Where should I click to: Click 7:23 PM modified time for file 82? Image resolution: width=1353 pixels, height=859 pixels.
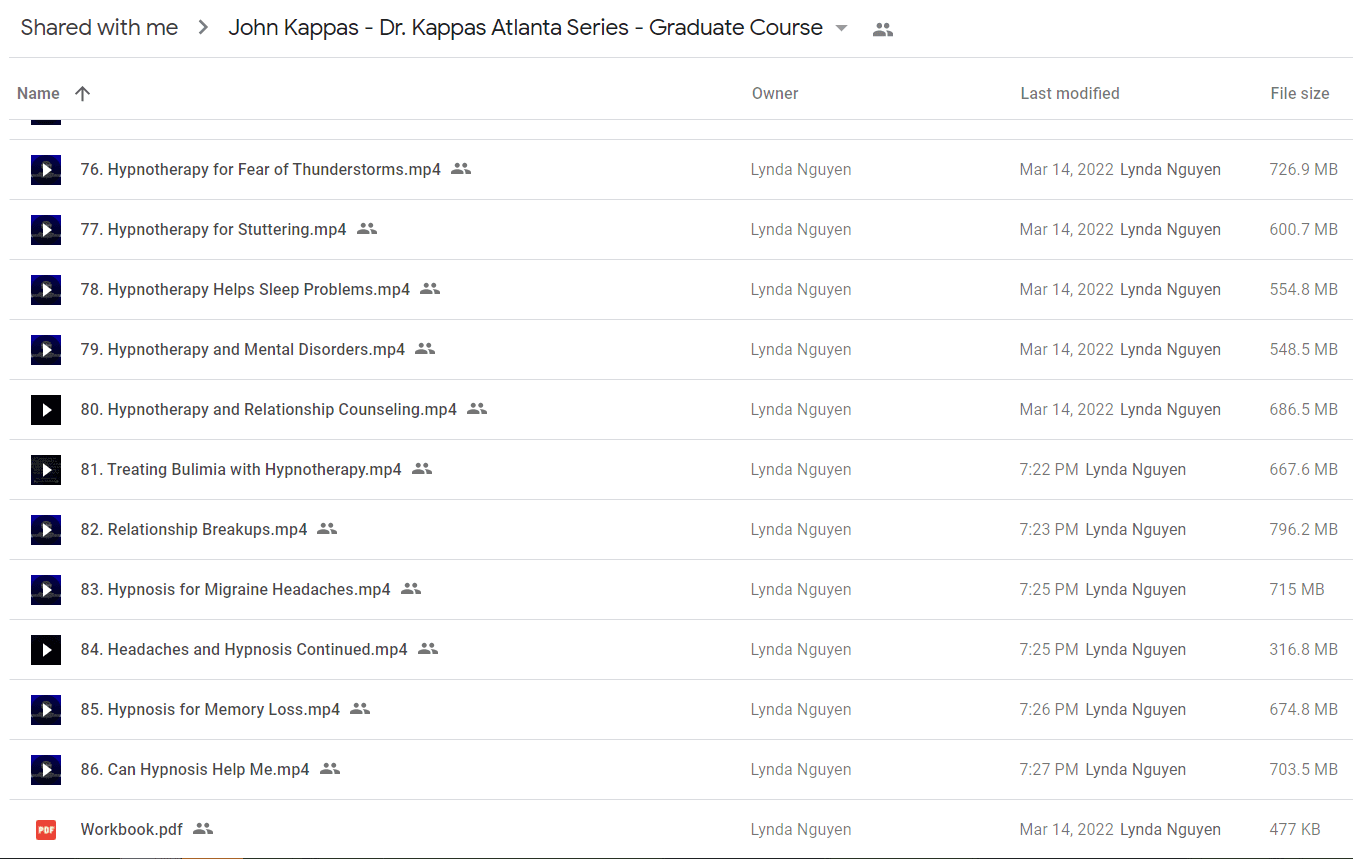pos(1049,530)
